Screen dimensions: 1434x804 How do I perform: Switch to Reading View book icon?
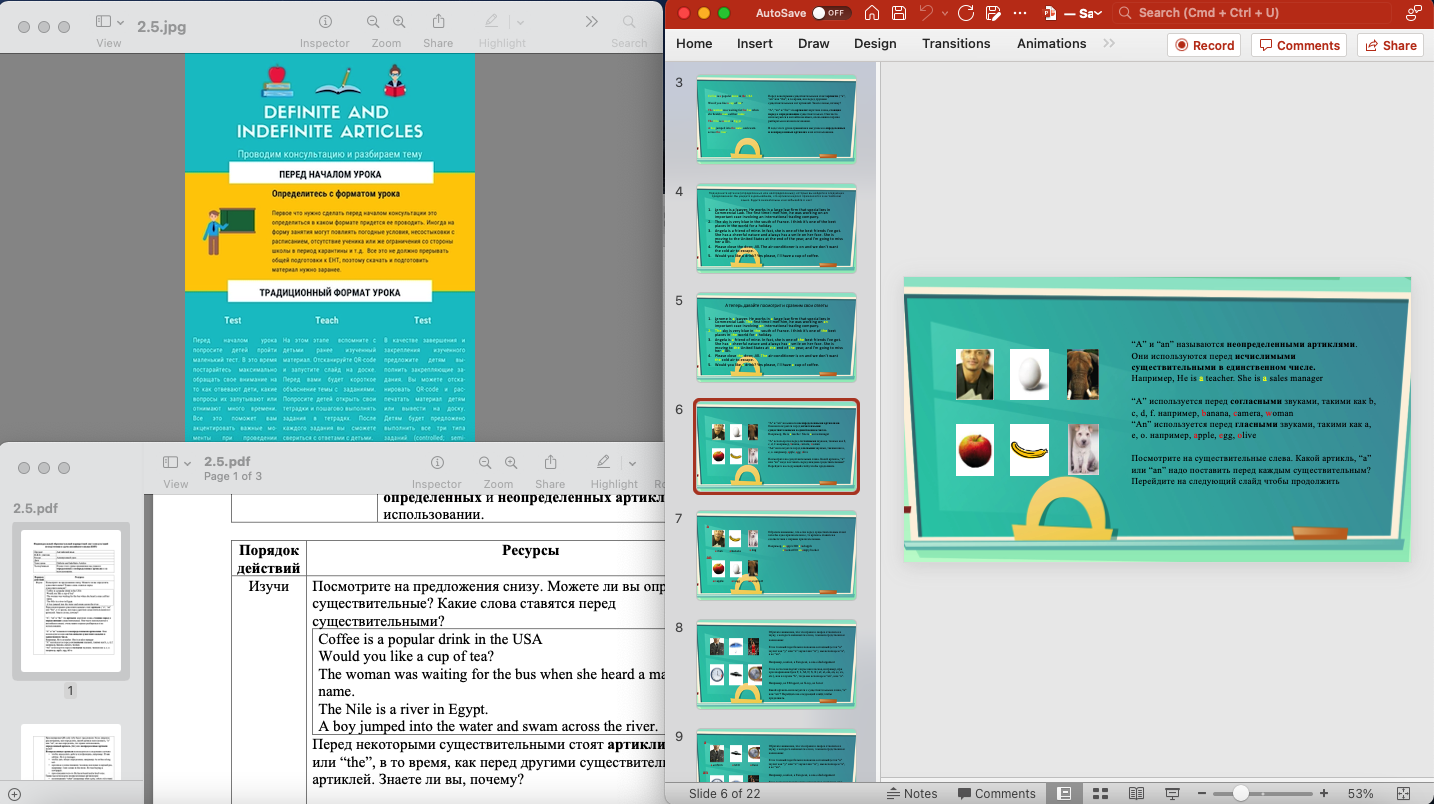point(1136,793)
